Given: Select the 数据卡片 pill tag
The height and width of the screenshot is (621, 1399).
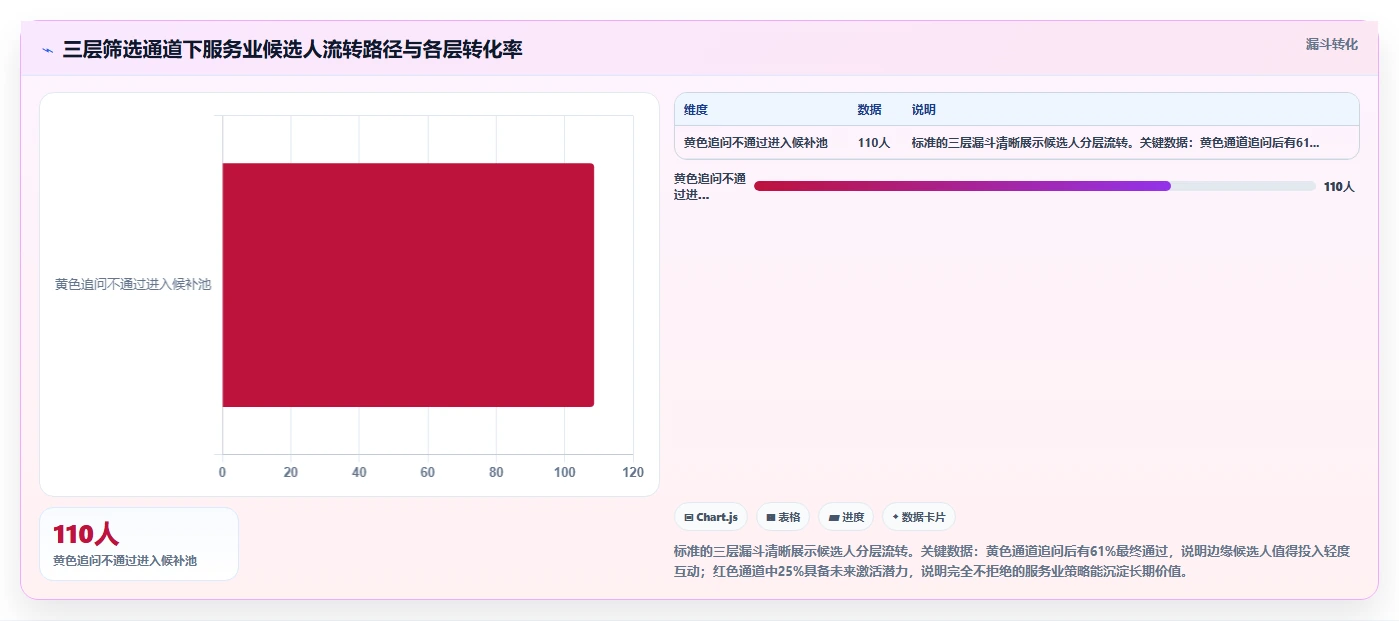Looking at the screenshot, I should [919, 517].
